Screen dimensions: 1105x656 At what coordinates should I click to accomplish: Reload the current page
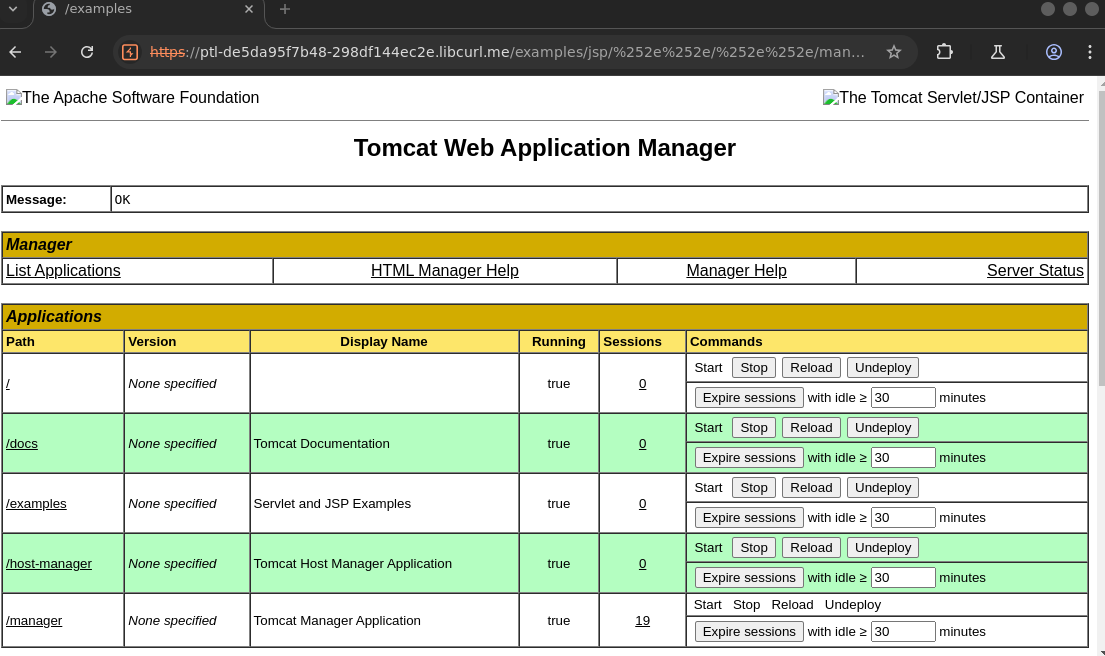click(87, 52)
